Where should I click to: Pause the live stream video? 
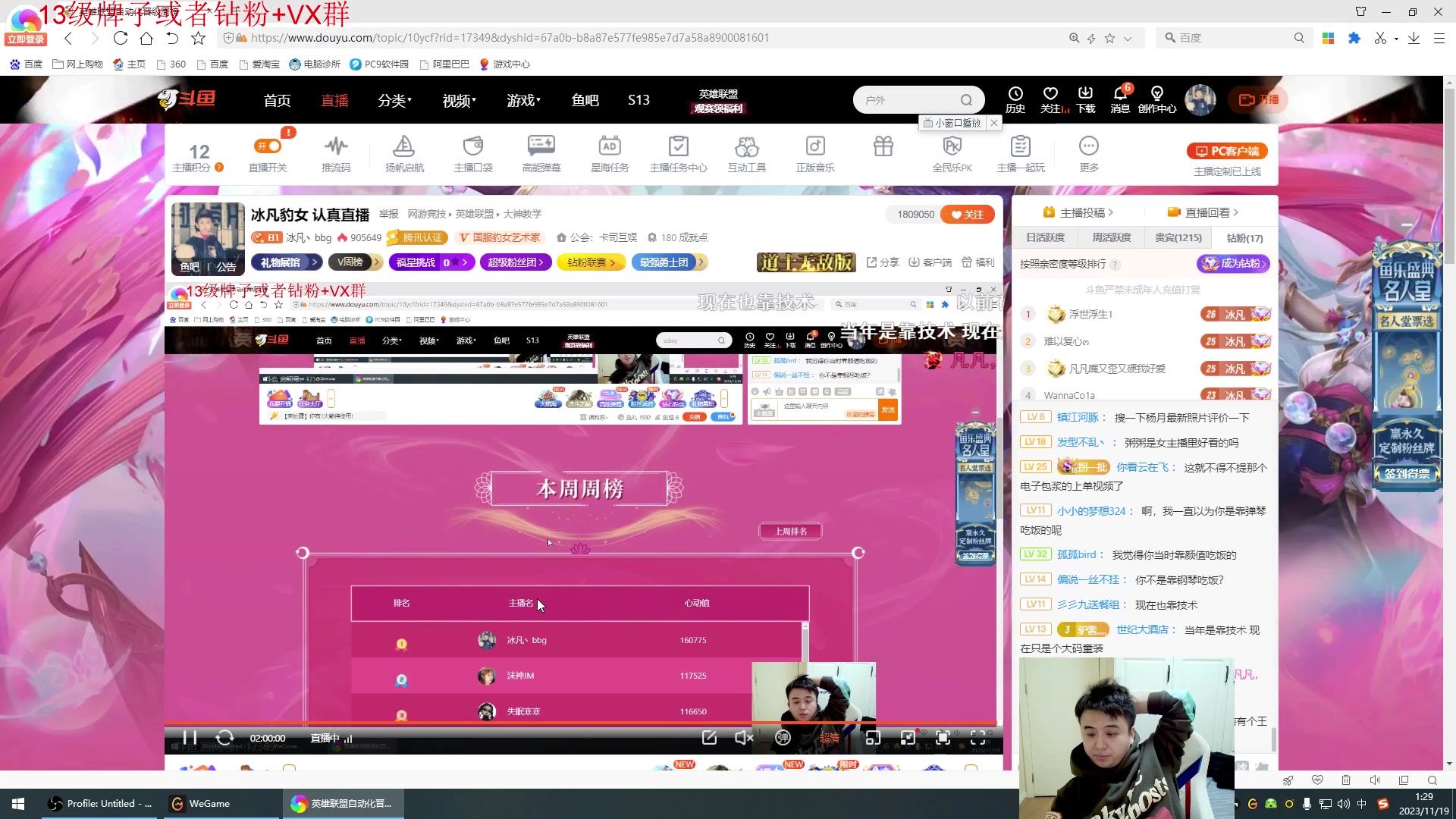click(x=190, y=738)
